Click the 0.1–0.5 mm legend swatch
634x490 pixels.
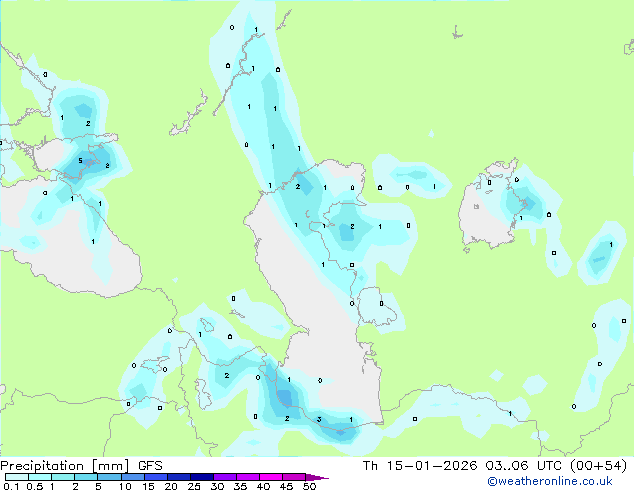point(17,477)
